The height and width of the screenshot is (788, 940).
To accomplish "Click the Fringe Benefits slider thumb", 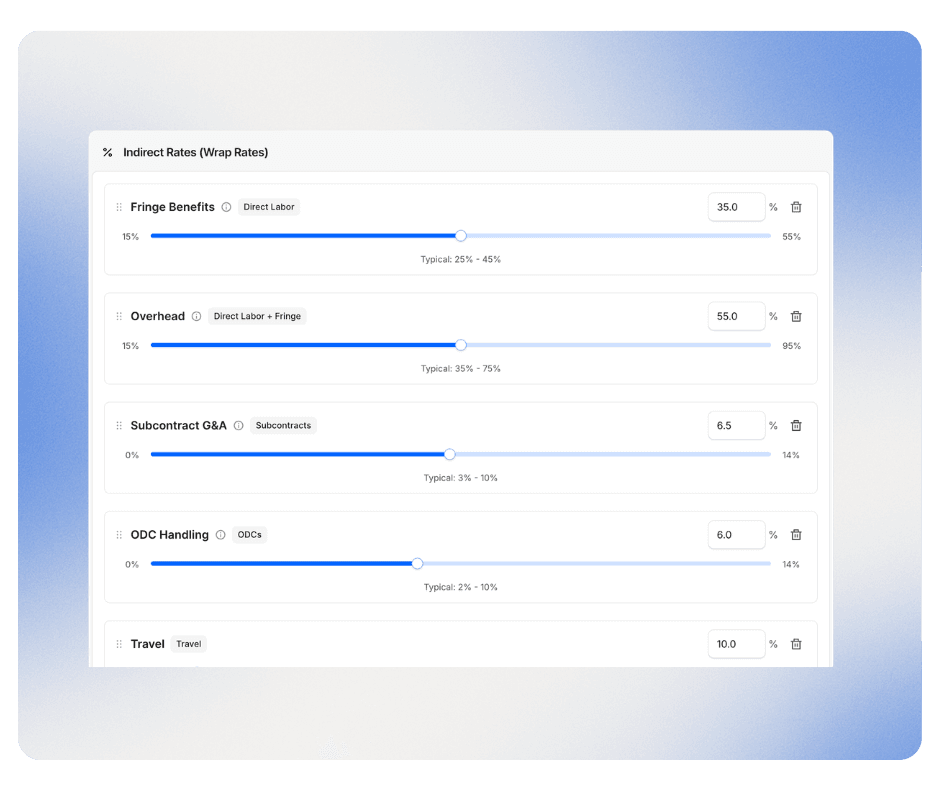I will [x=460, y=236].
